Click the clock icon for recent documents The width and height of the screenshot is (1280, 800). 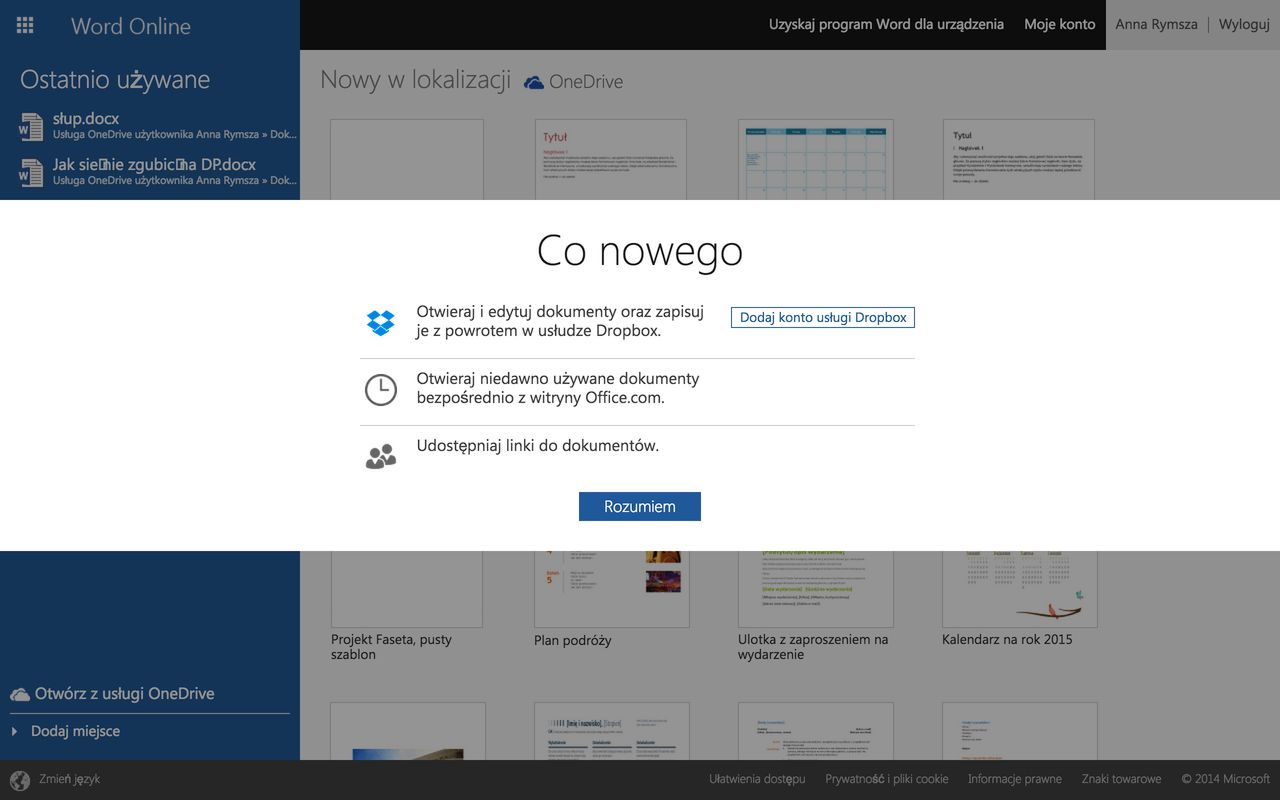click(381, 390)
